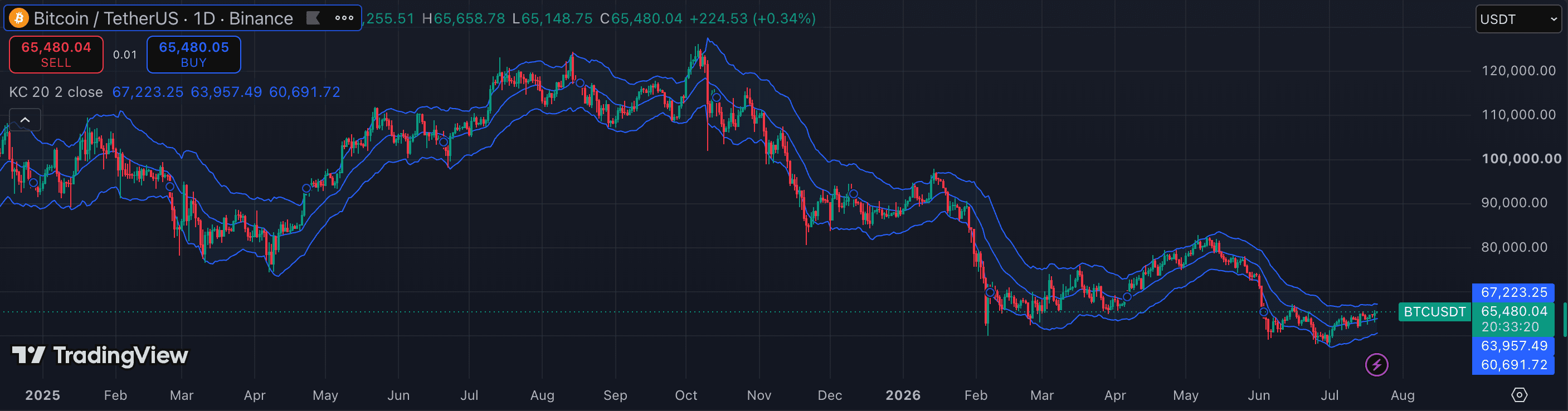The height and width of the screenshot is (411, 1568).
Task: Click the Oct label on the time axis
Action: pyautogui.click(x=686, y=395)
